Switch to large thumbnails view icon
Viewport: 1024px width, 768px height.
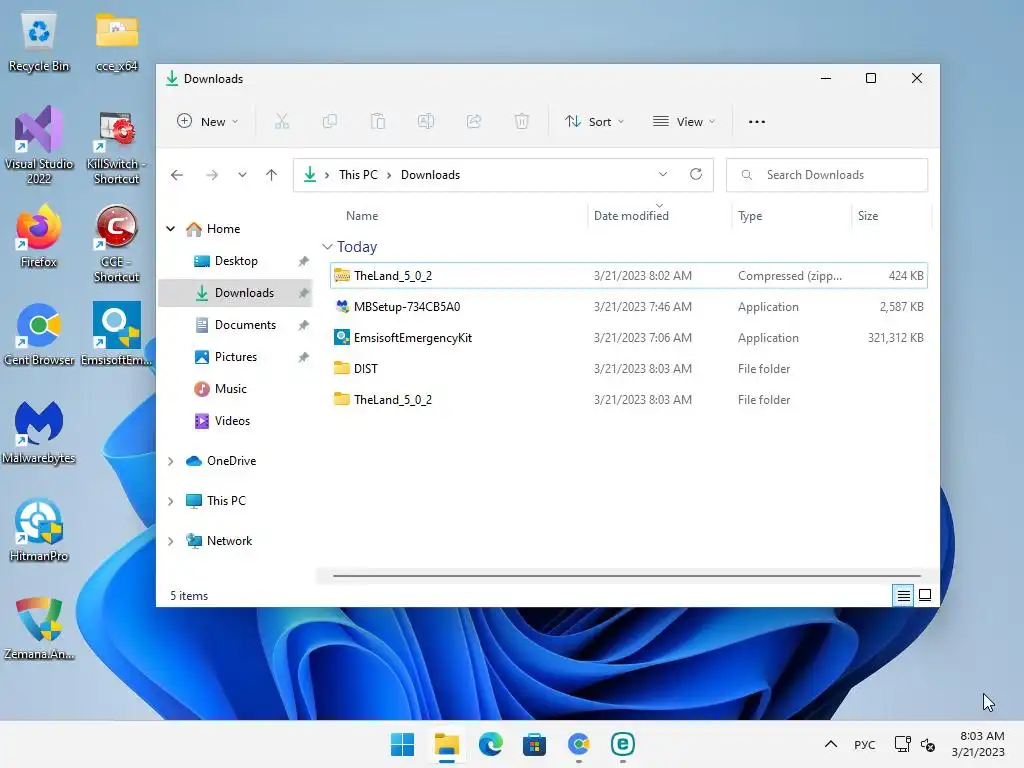[925, 596]
